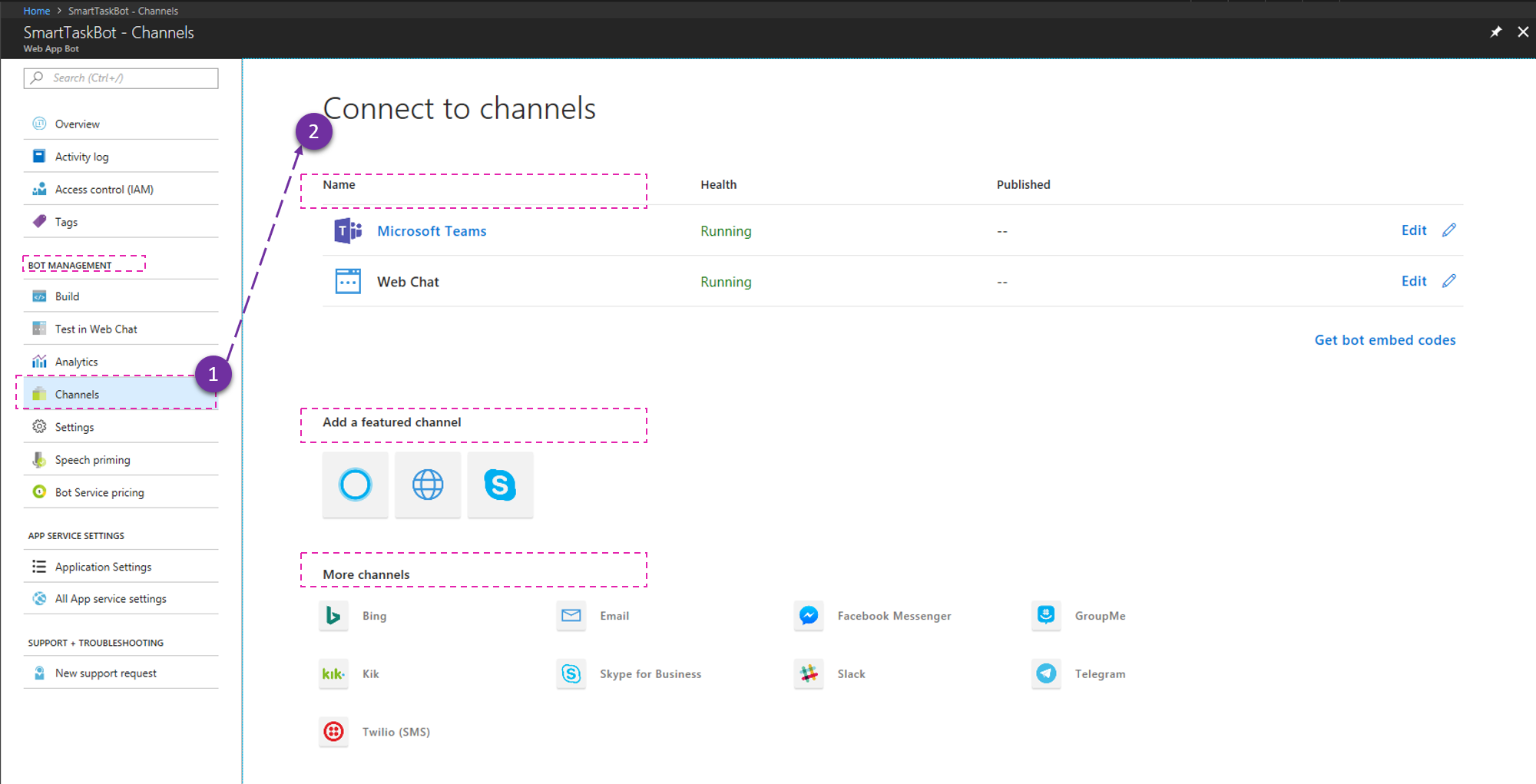The width and height of the screenshot is (1536, 784).
Task: Open the Email channel icon
Action: pos(571,615)
